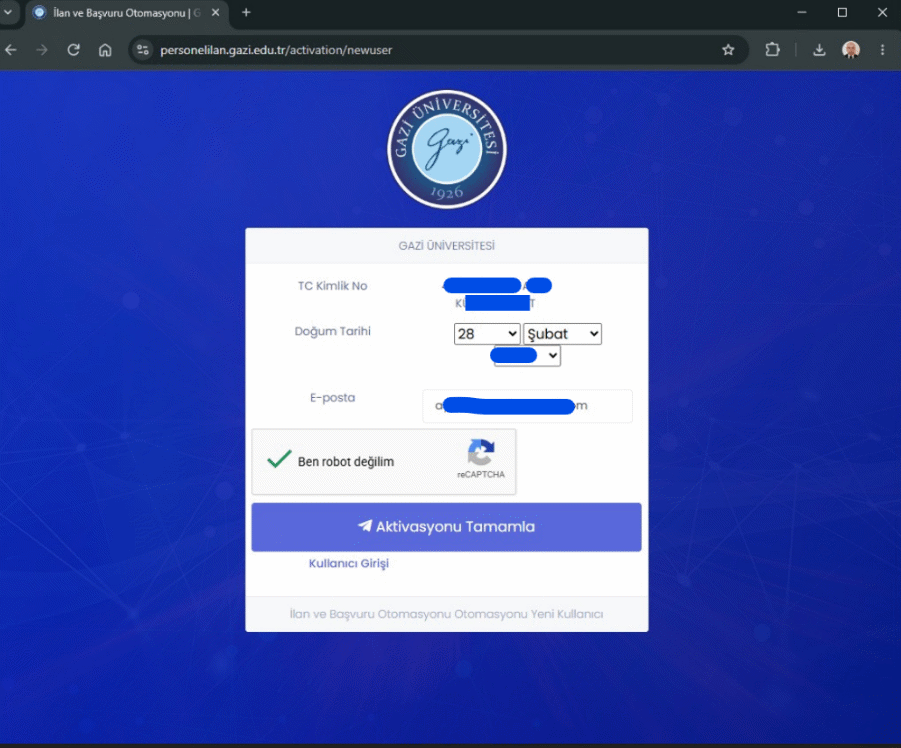
Task: Select the İlan ve Başvuru Otomasyonu tab
Action: pos(126,13)
